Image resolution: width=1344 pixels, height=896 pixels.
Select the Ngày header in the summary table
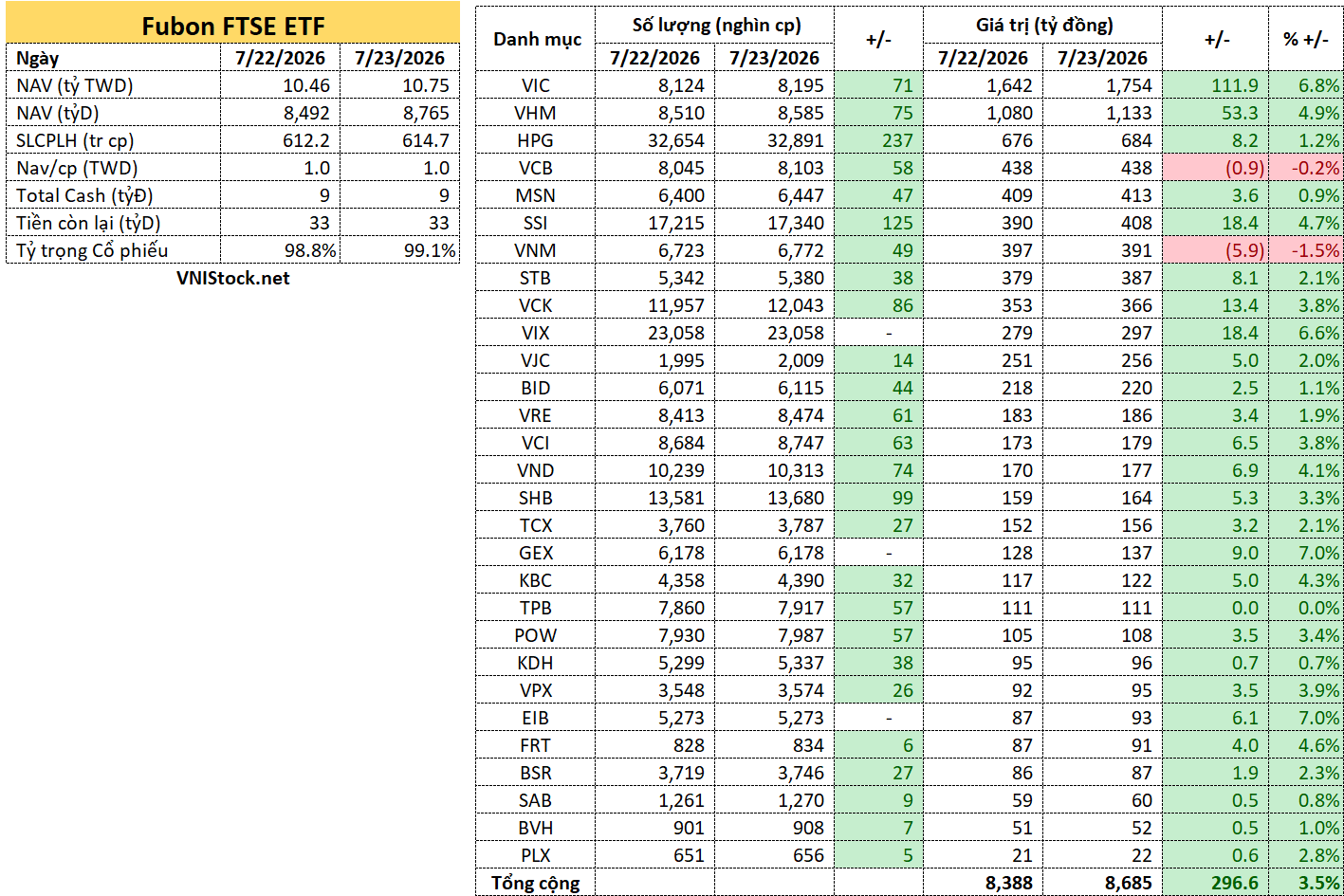coord(113,58)
